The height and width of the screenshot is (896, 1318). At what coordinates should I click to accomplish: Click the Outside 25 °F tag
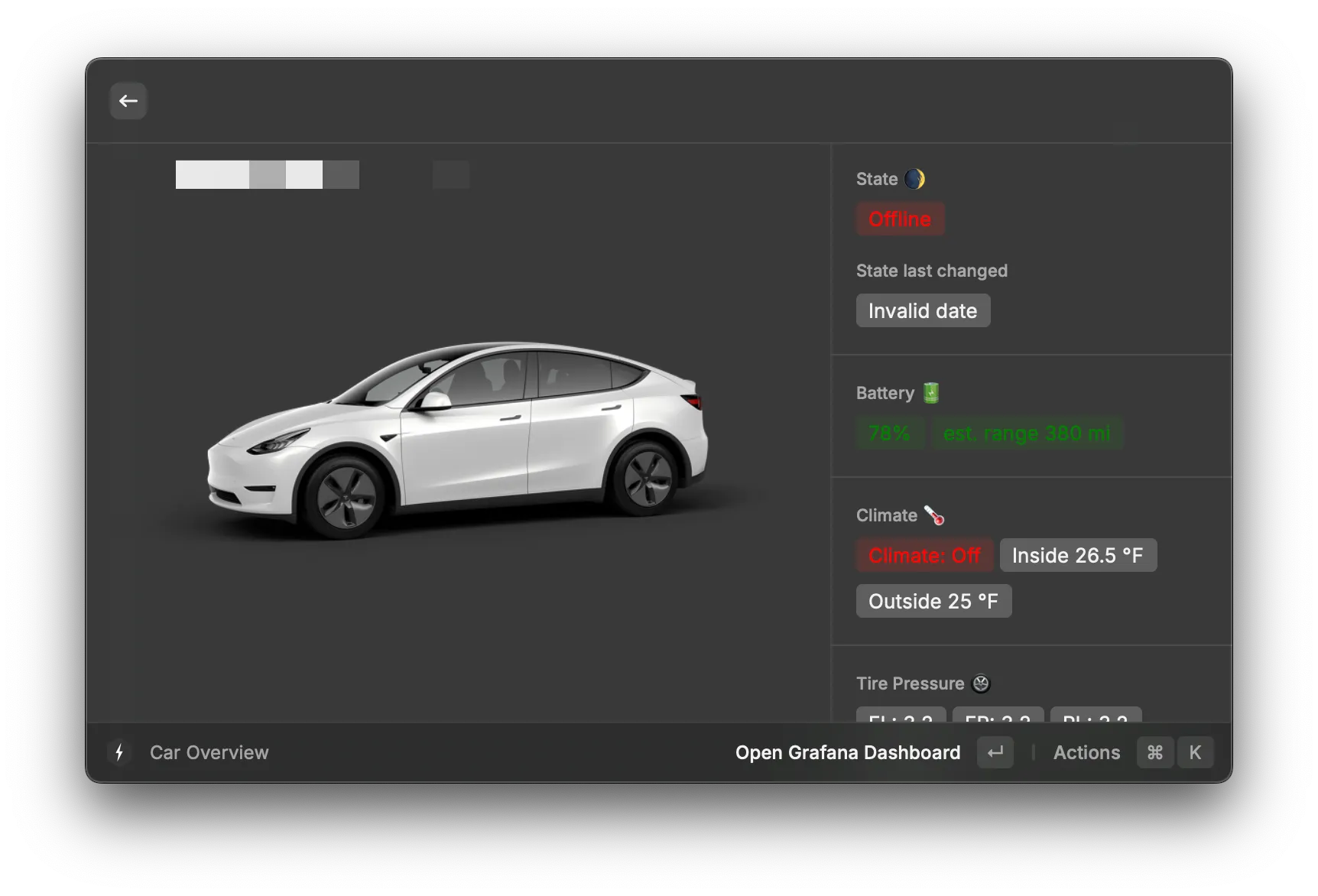[x=933, y=602]
